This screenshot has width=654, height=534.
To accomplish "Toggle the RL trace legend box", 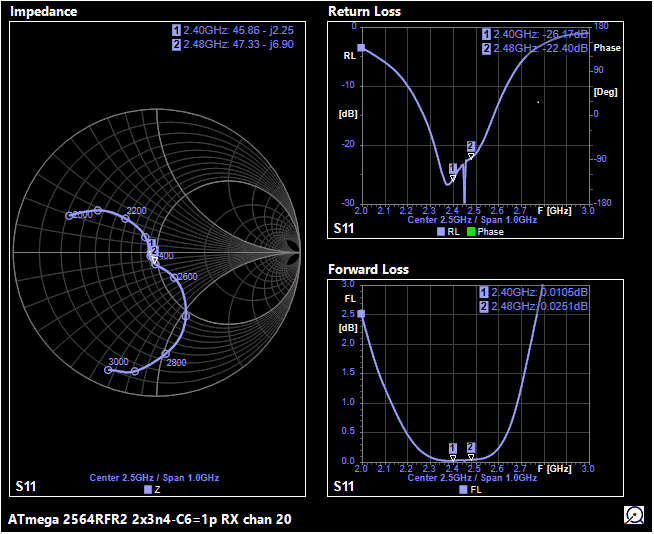I will tap(440, 232).
